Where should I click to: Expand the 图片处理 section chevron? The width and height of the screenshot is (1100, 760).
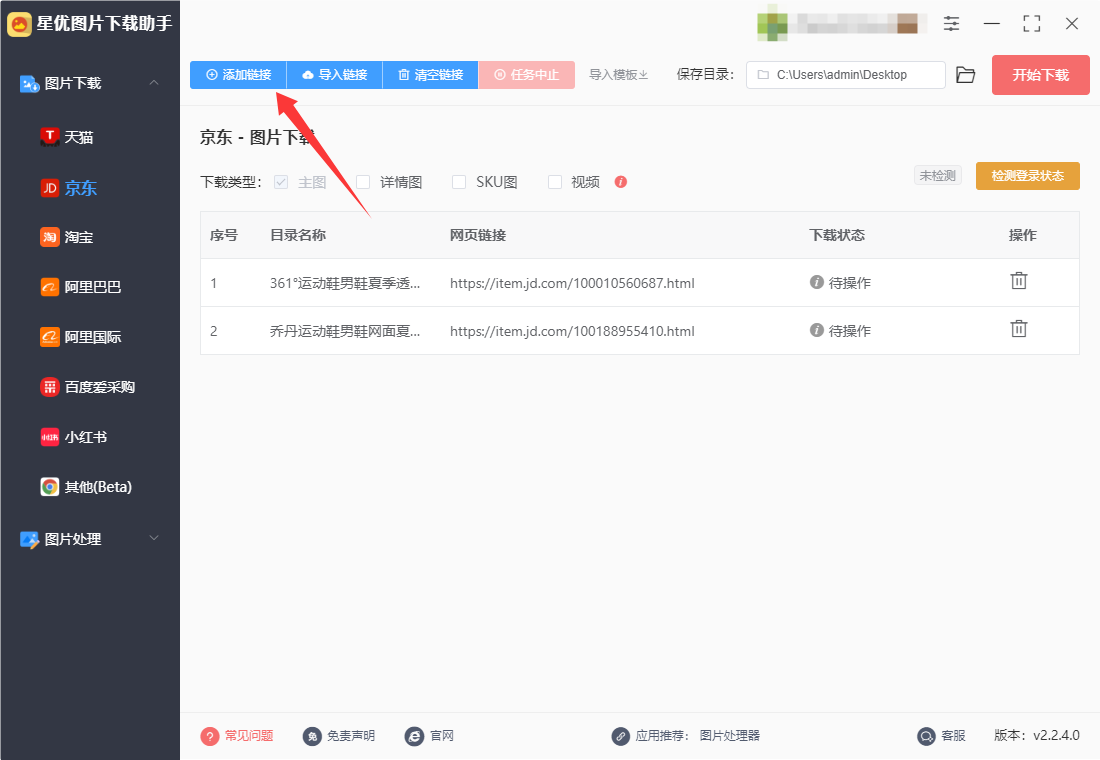pos(154,538)
